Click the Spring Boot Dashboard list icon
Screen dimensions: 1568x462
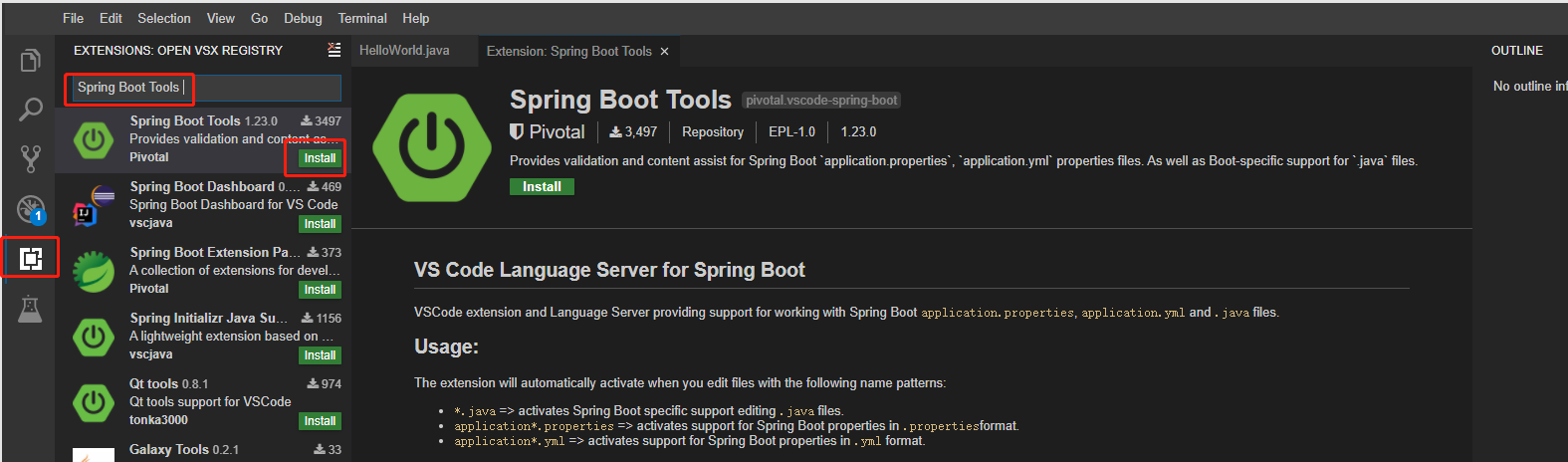[94, 206]
